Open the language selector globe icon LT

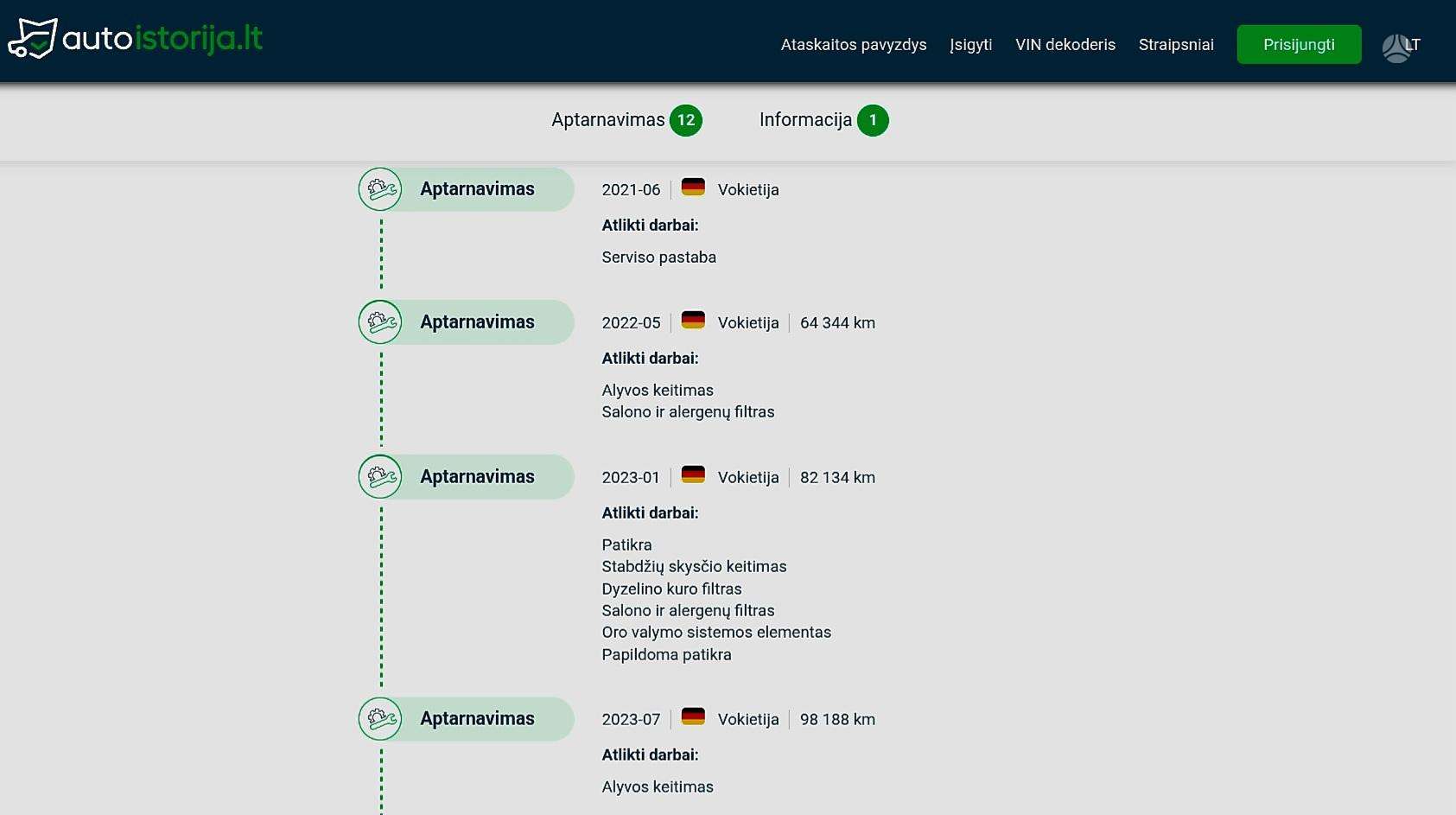tap(1401, 47)
